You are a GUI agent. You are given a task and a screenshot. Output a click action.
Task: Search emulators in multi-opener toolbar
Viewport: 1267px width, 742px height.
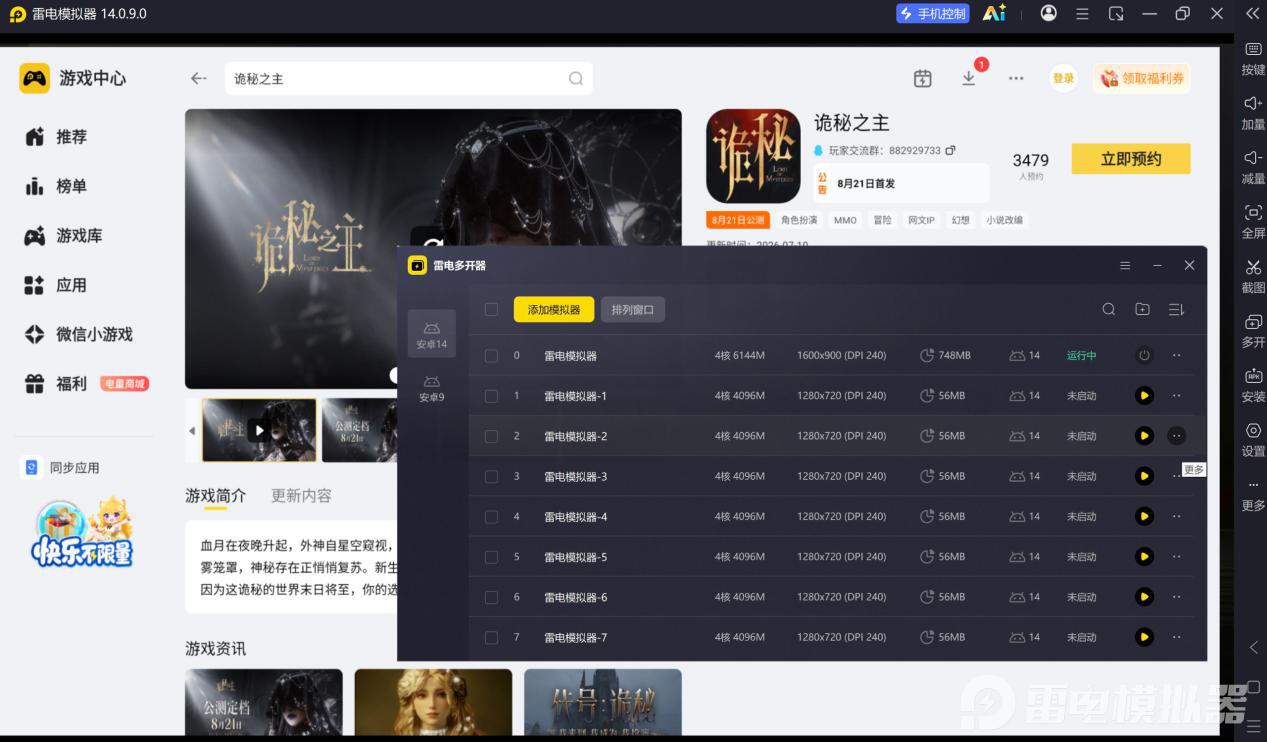pos(1109,310)
